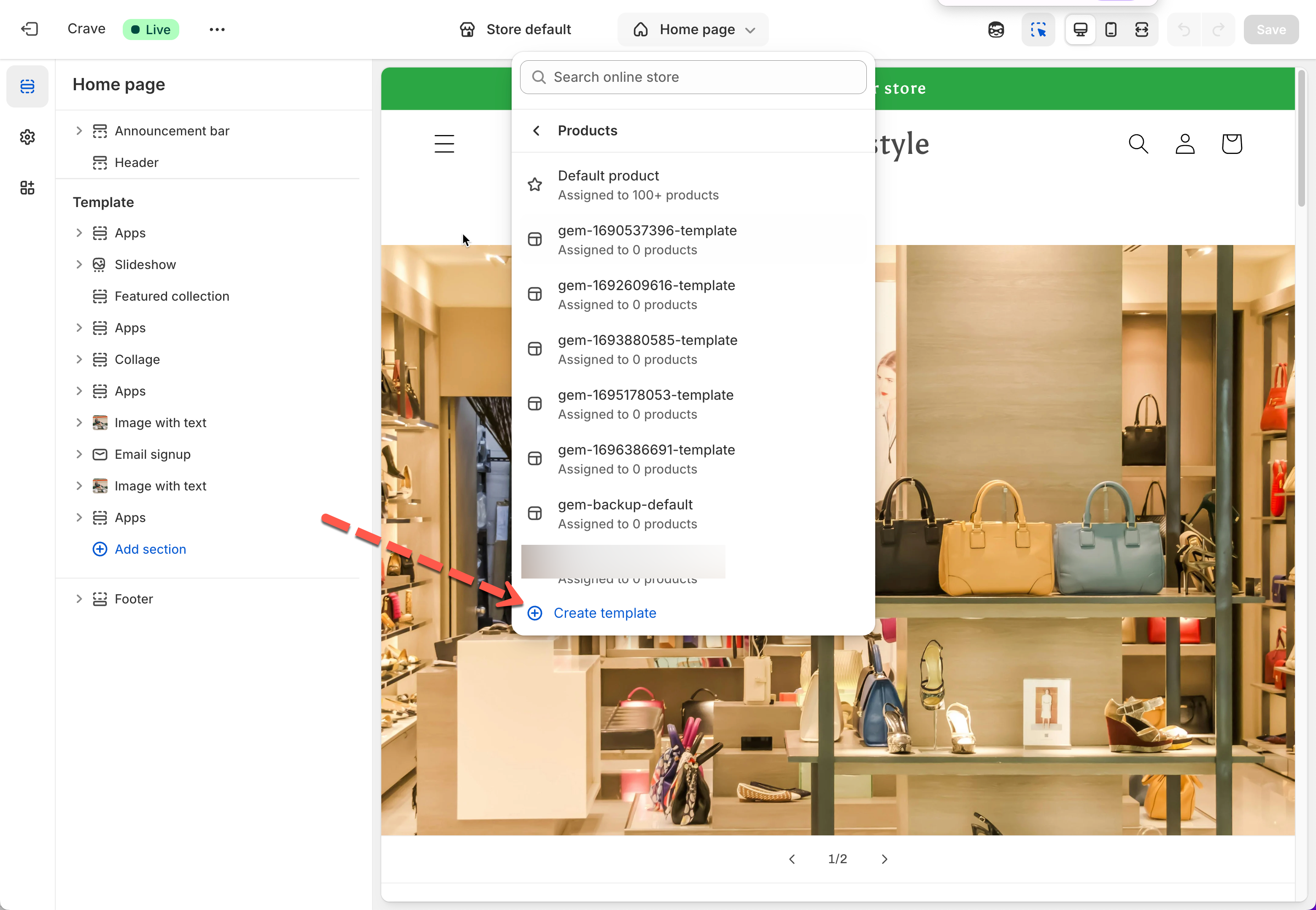The width and height of the screenshot is (1316, 910).
Task: Click the exit editor icon
Action: [x=29, y=29]
